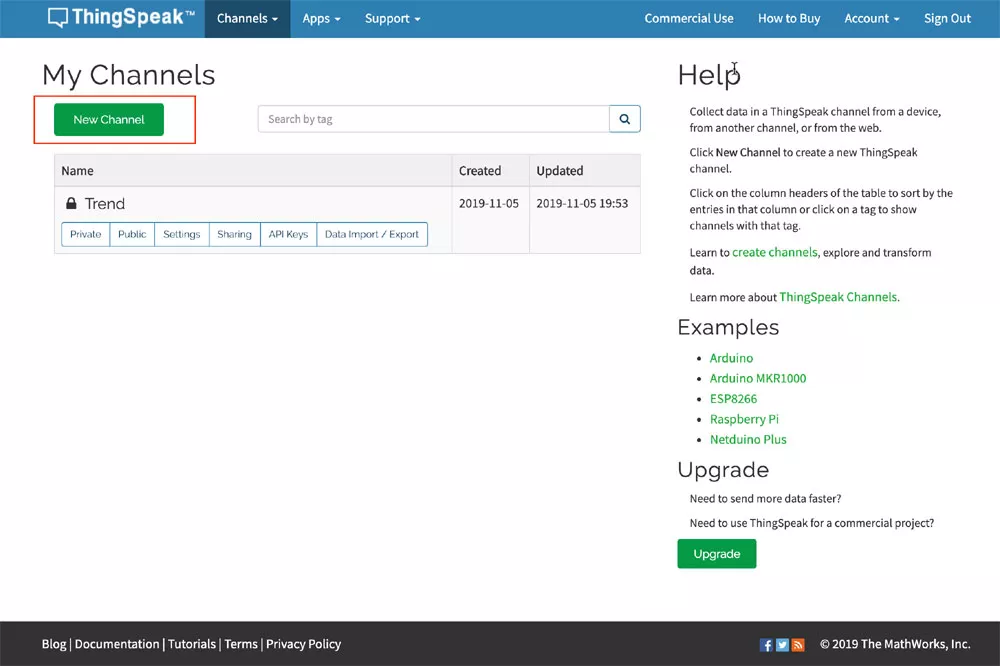The image size is (1000, 666).
Task: Click the green New Channel button
Action: click(109, 119)
